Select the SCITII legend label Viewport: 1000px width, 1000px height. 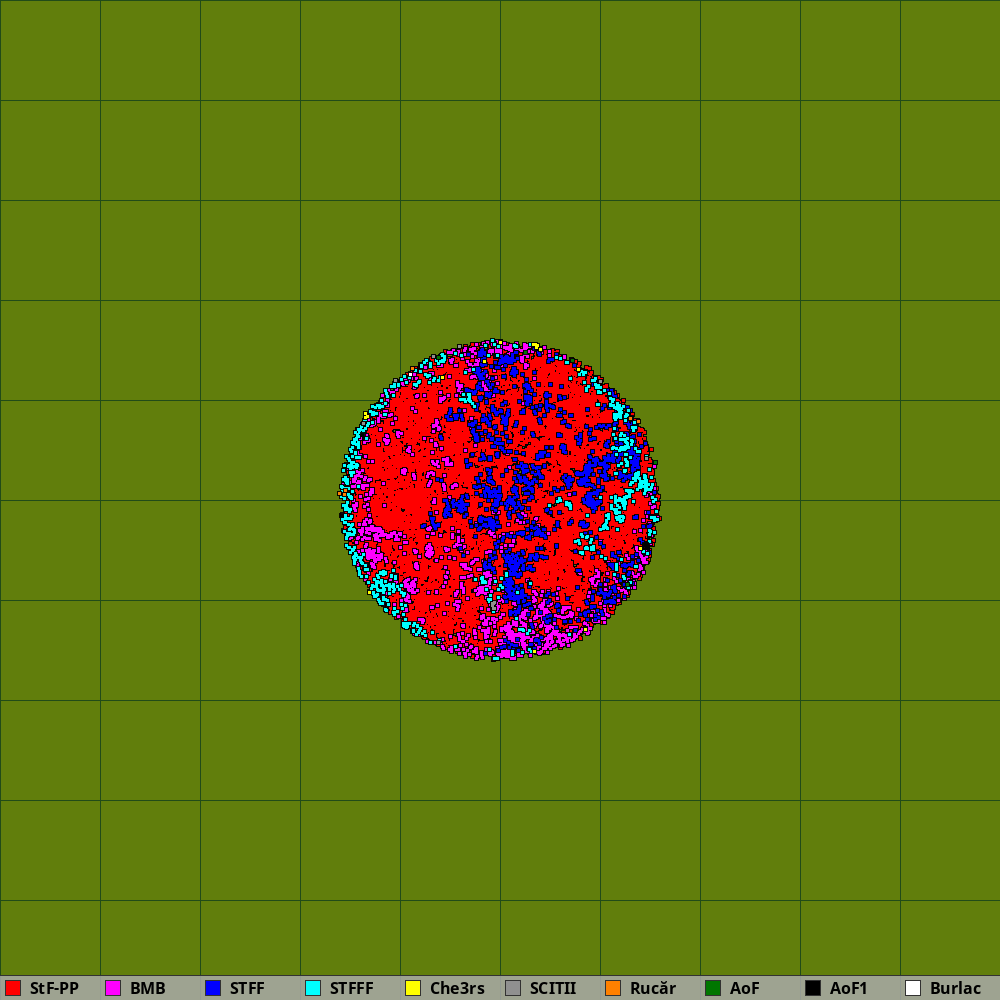pos(553,988)
